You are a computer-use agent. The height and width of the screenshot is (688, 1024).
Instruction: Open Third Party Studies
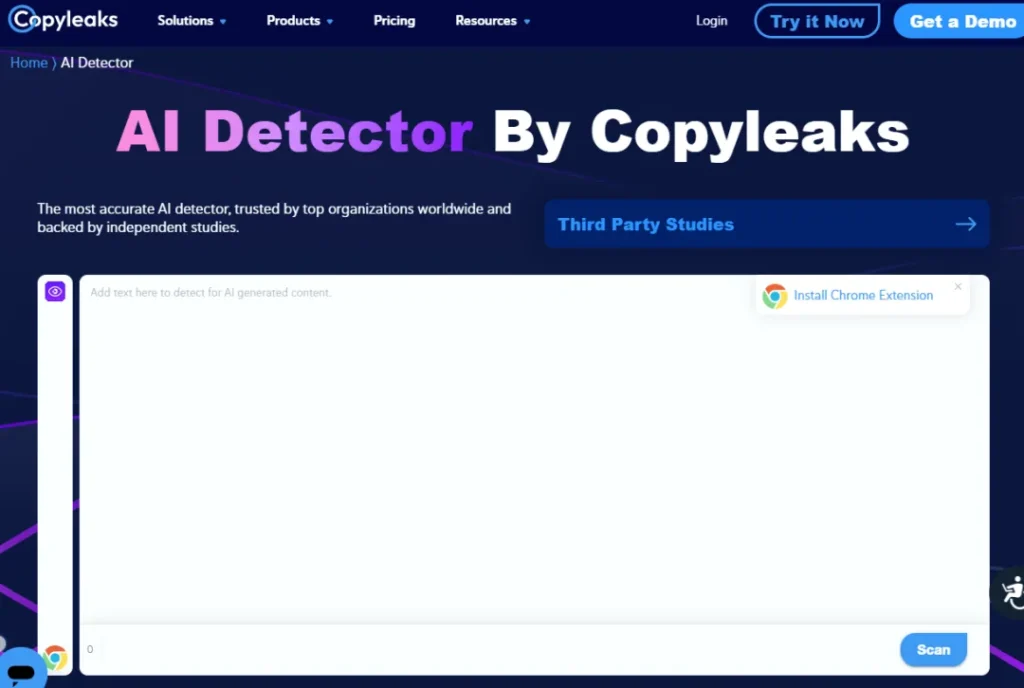[646, 224]
